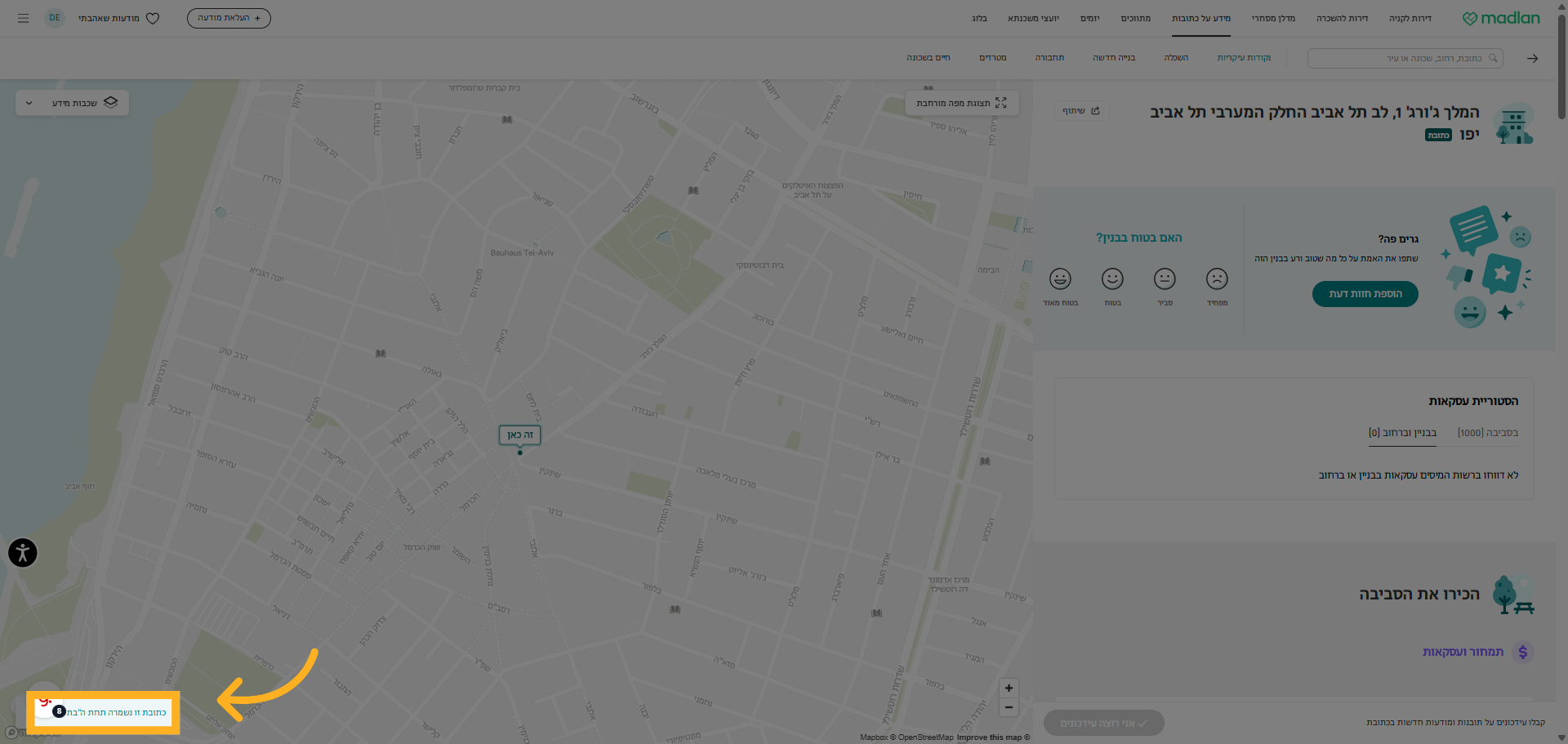Click the share button (שיתוף)

tap(1080, 111)
